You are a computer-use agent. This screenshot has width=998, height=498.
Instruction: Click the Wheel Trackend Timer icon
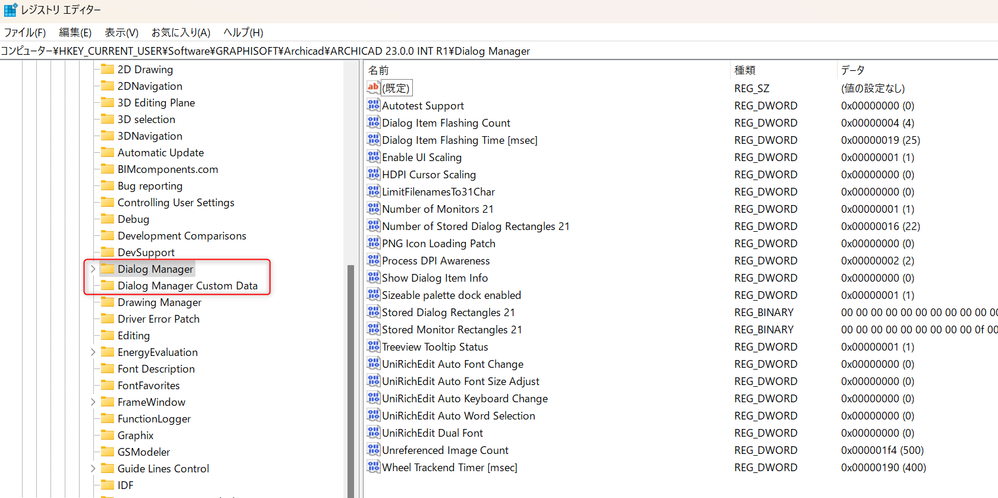(x=374, y=467)
